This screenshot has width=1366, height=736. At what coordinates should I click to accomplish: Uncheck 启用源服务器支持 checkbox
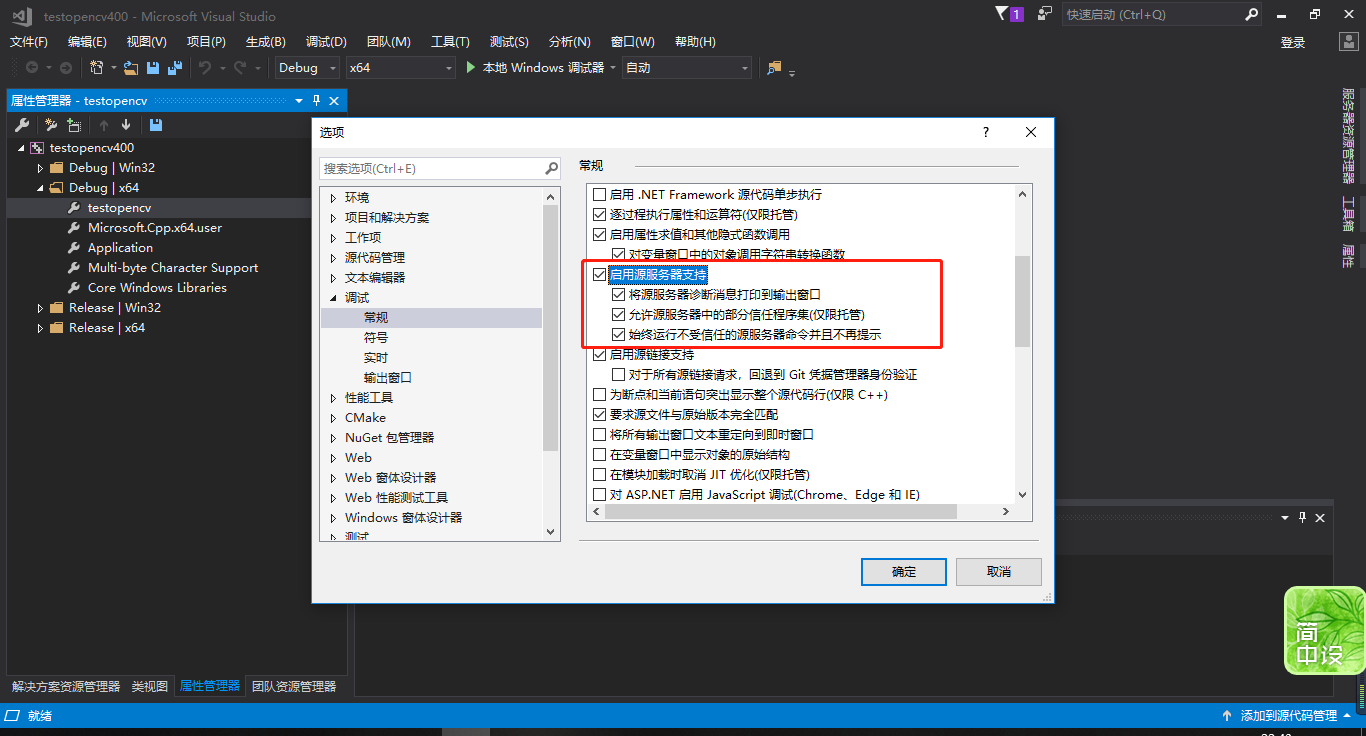click(600, 275)
